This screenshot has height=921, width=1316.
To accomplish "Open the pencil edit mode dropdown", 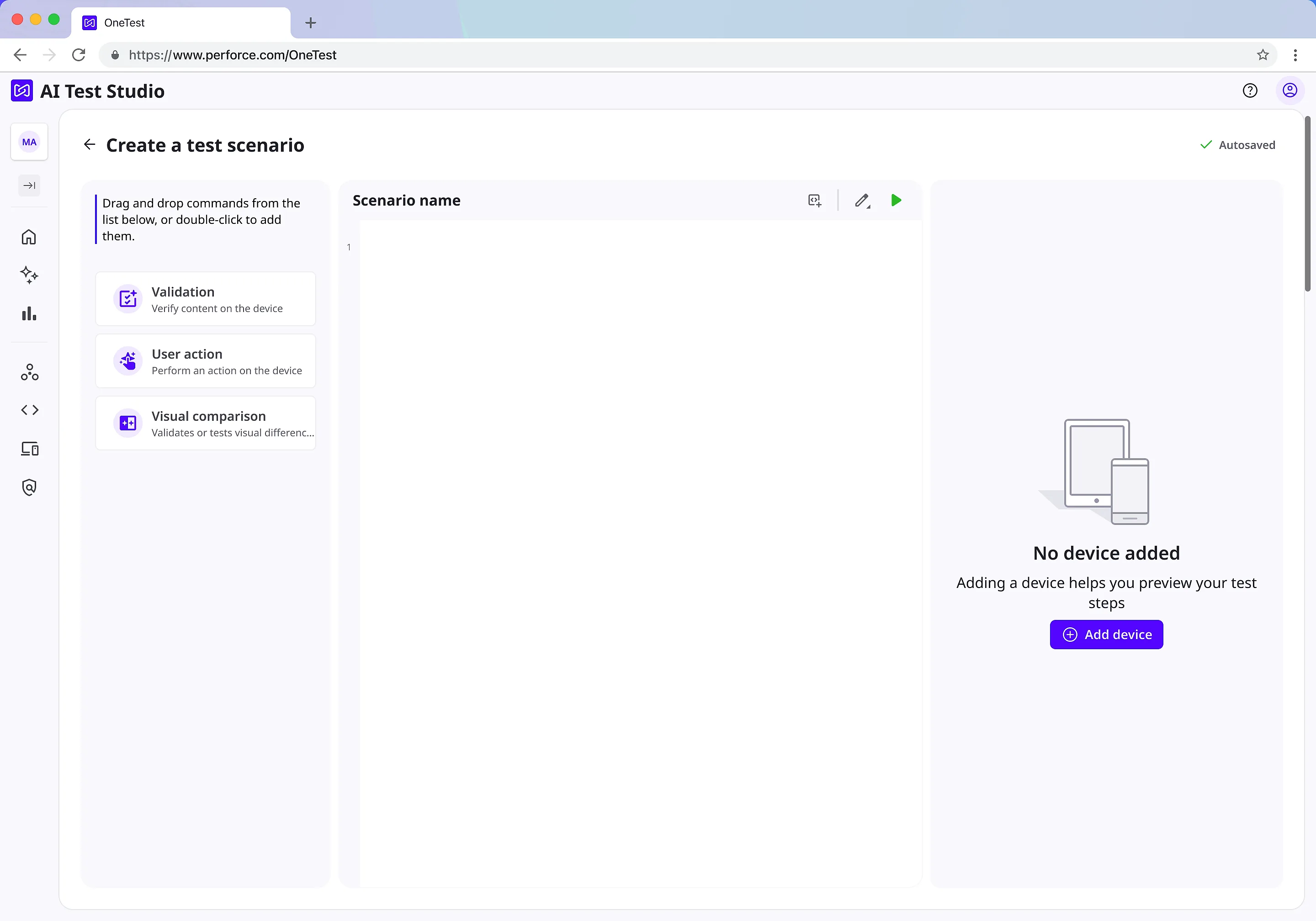I will pyautogui.click(x=863, y=201).
